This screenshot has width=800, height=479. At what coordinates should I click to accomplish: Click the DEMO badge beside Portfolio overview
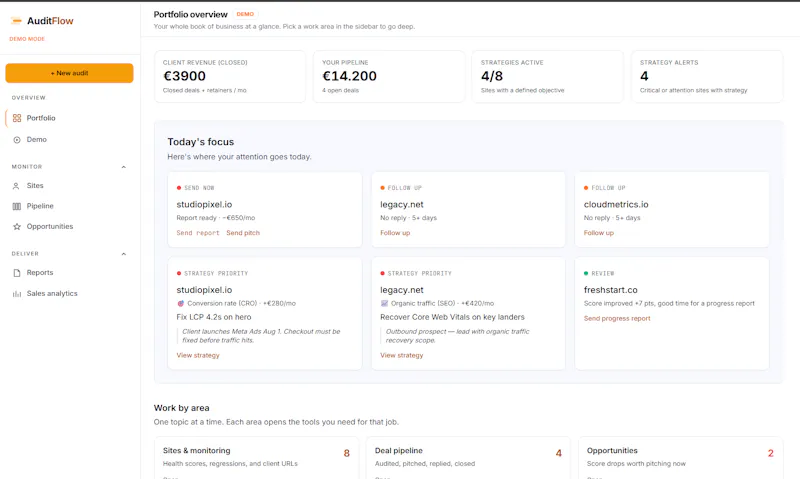pyautogui.click(x=245, y=14)
